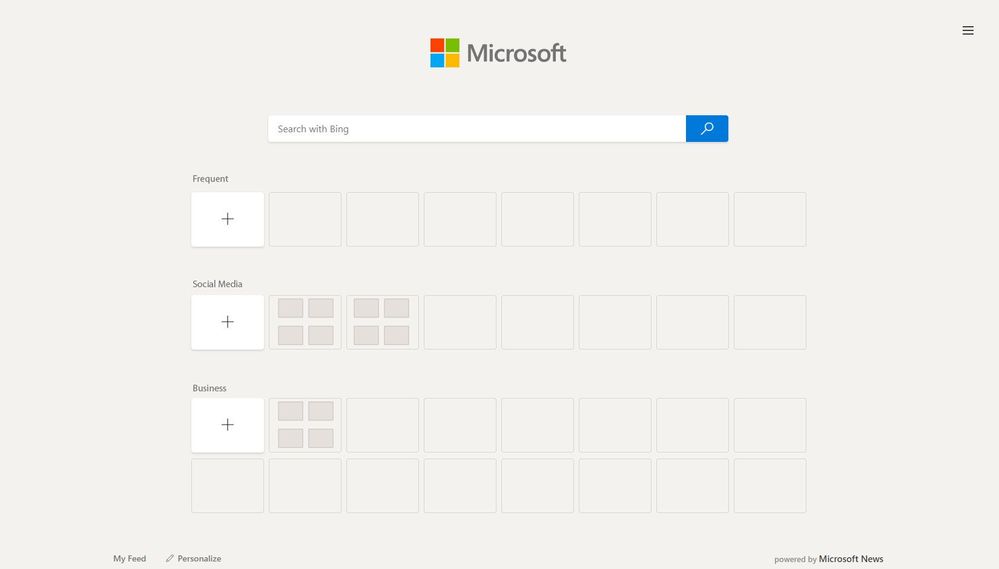
Task: Click the Social Media section heading
Action: [x=217, y=284]
